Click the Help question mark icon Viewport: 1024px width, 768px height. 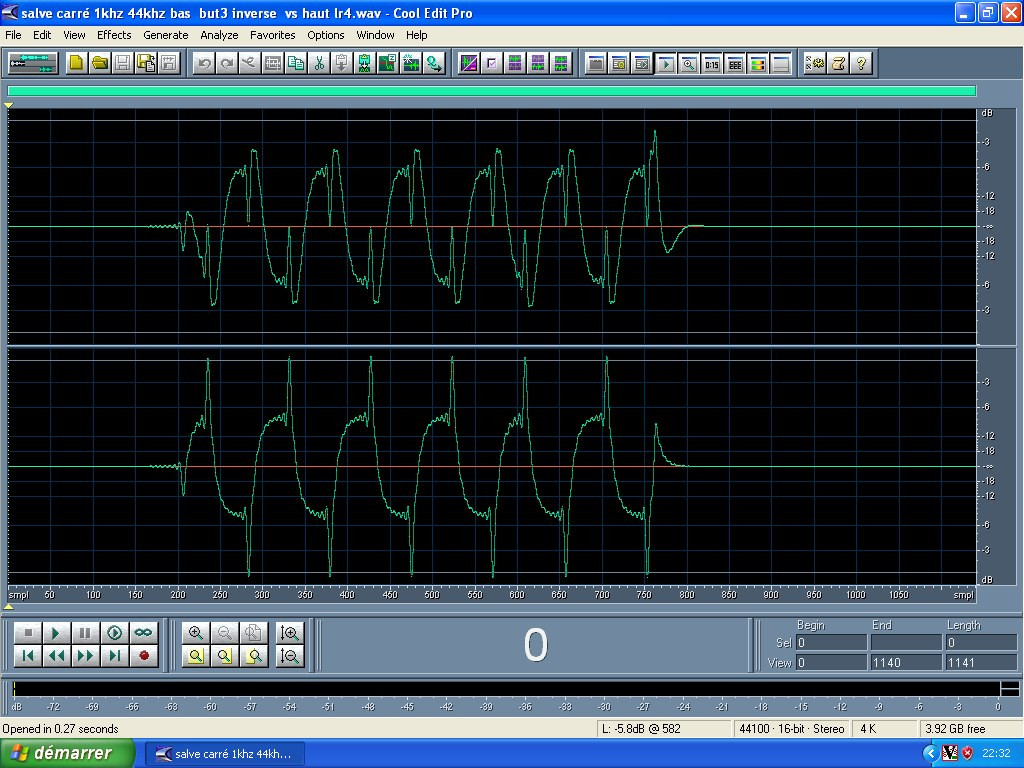coord(861,63)
